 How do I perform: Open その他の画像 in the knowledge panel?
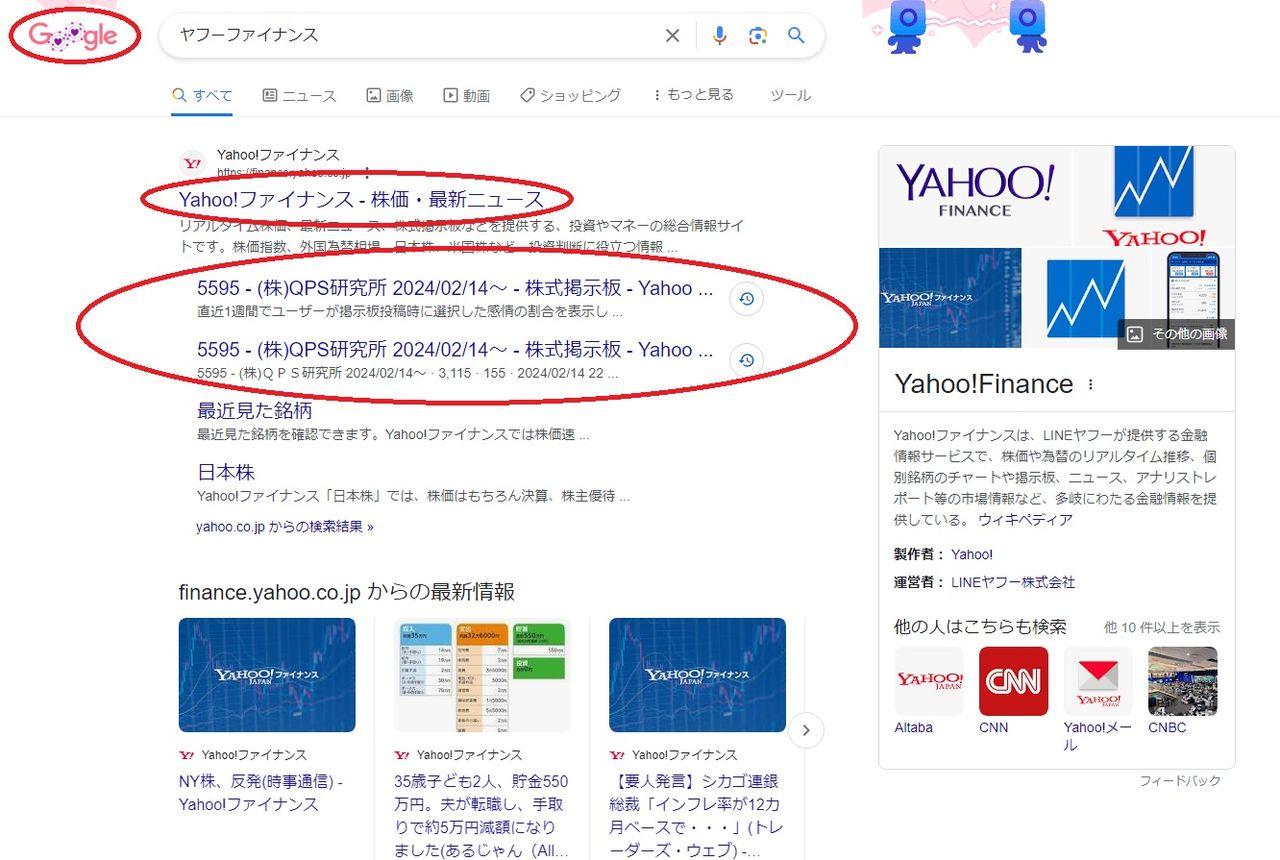click(x=1176, y=335)
